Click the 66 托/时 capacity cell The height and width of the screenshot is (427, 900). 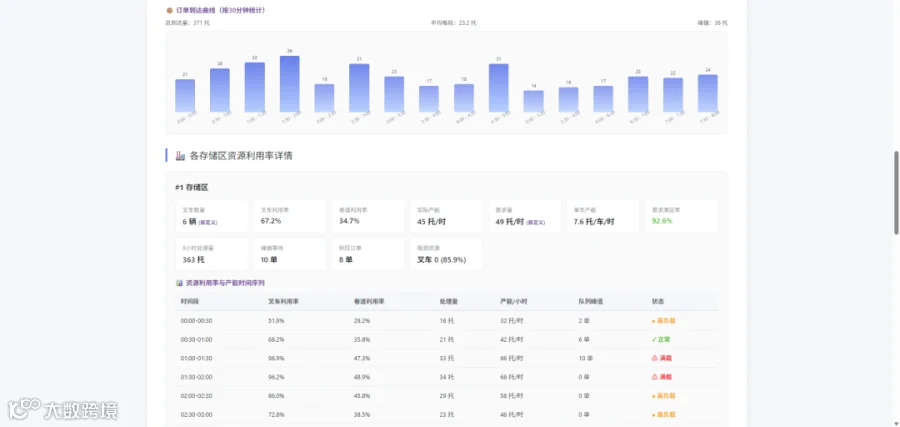click(511, 358)
